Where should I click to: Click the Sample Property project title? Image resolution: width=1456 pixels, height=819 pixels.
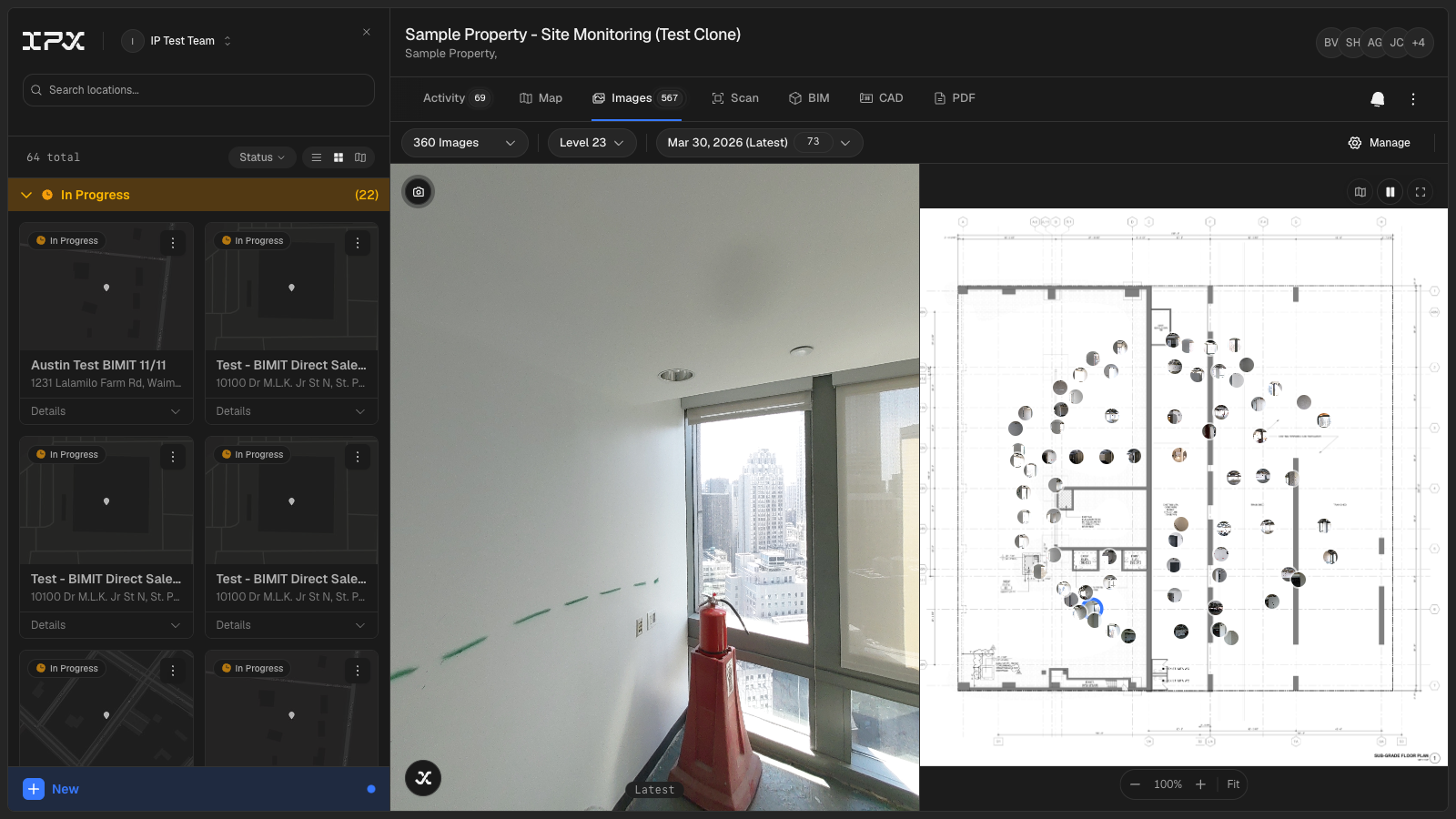coord(572,35)
